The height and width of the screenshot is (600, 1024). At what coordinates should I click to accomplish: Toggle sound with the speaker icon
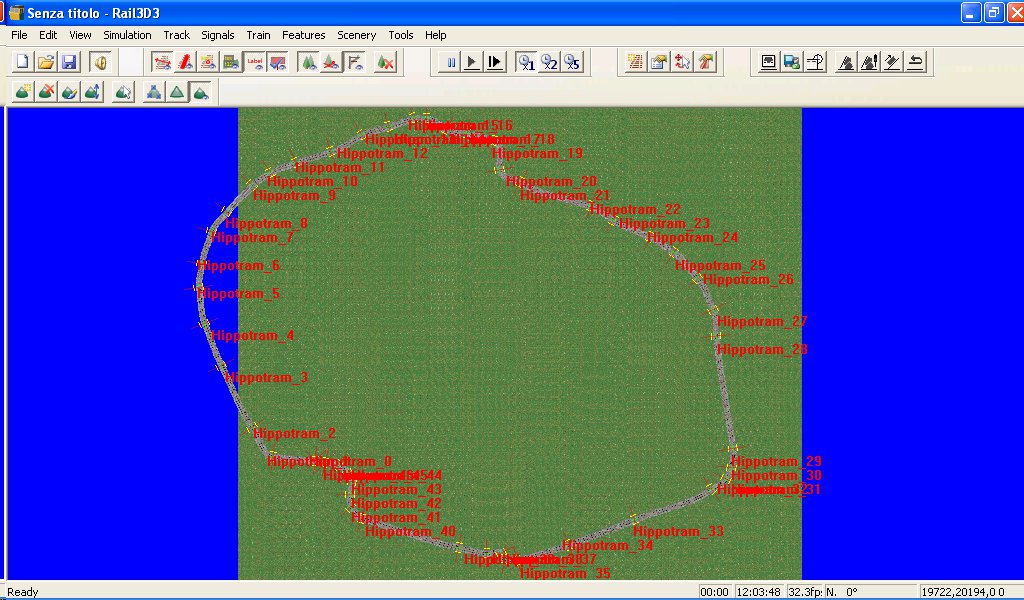(x=100, y=62)
